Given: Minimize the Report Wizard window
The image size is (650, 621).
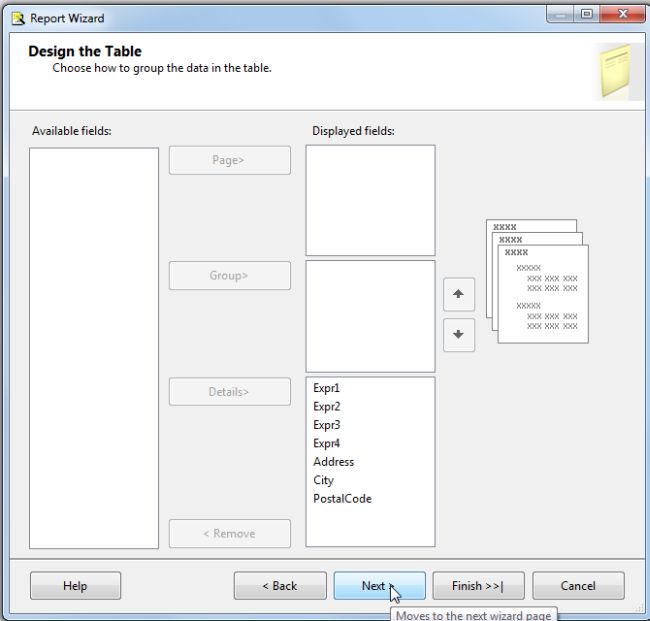Looking at the screenshot, I should [560, 14].
